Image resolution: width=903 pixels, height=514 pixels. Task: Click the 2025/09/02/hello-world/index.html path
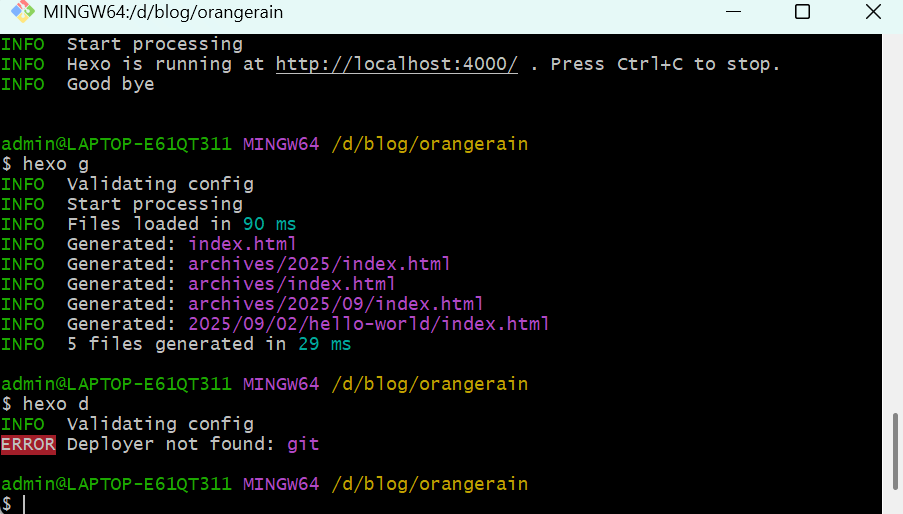[x=369, y=324]
